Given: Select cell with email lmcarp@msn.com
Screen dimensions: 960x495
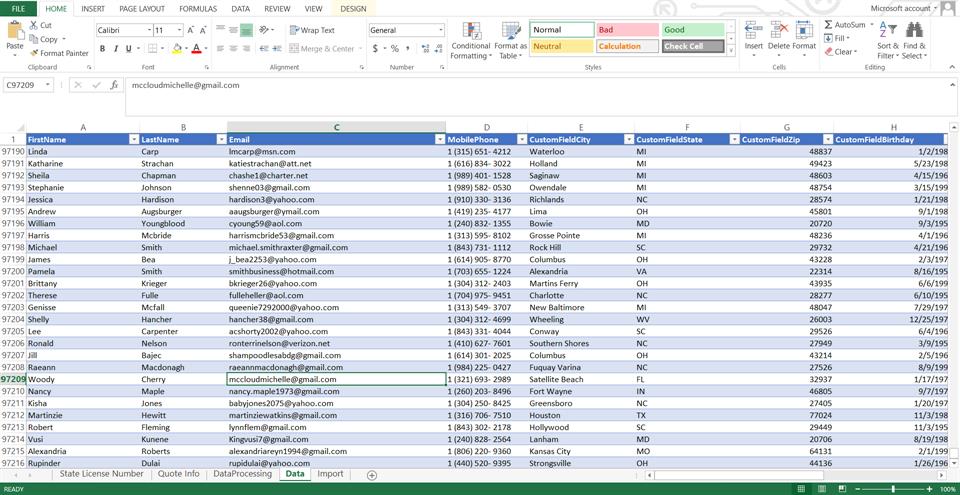Looking at the screenshot, I should click(336, 151).
